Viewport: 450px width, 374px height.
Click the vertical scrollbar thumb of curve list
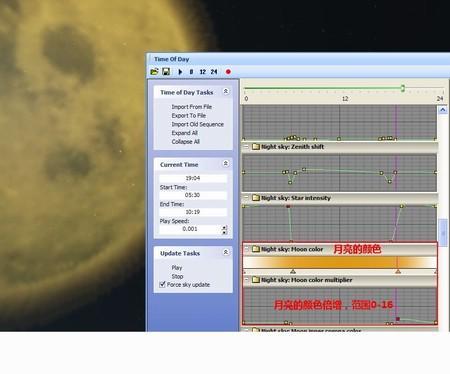[x=443, y=233]
